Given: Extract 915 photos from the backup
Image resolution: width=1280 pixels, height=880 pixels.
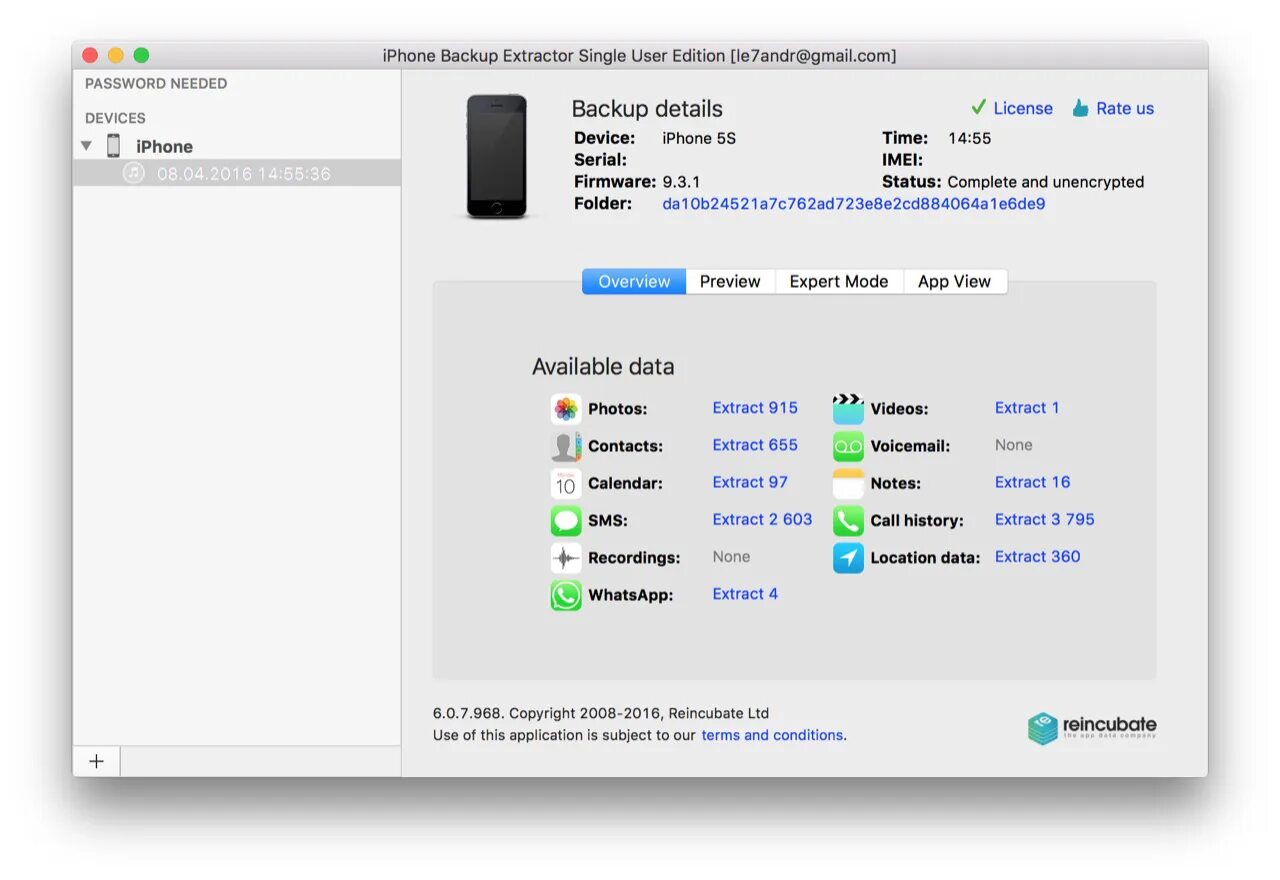Looking at the screenshot, I should [755, 408].
